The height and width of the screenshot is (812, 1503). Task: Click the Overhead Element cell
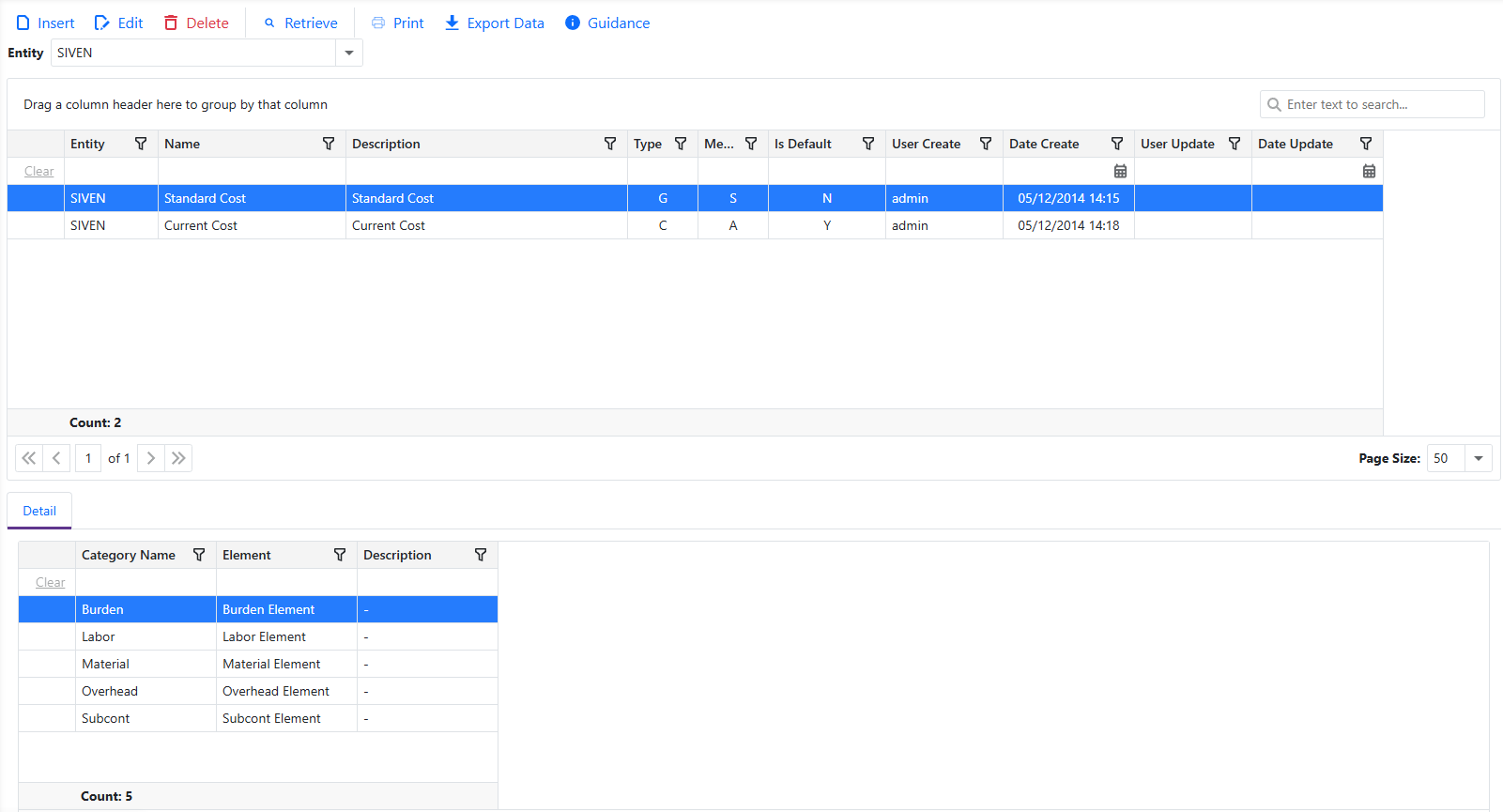tap(286, 691)
